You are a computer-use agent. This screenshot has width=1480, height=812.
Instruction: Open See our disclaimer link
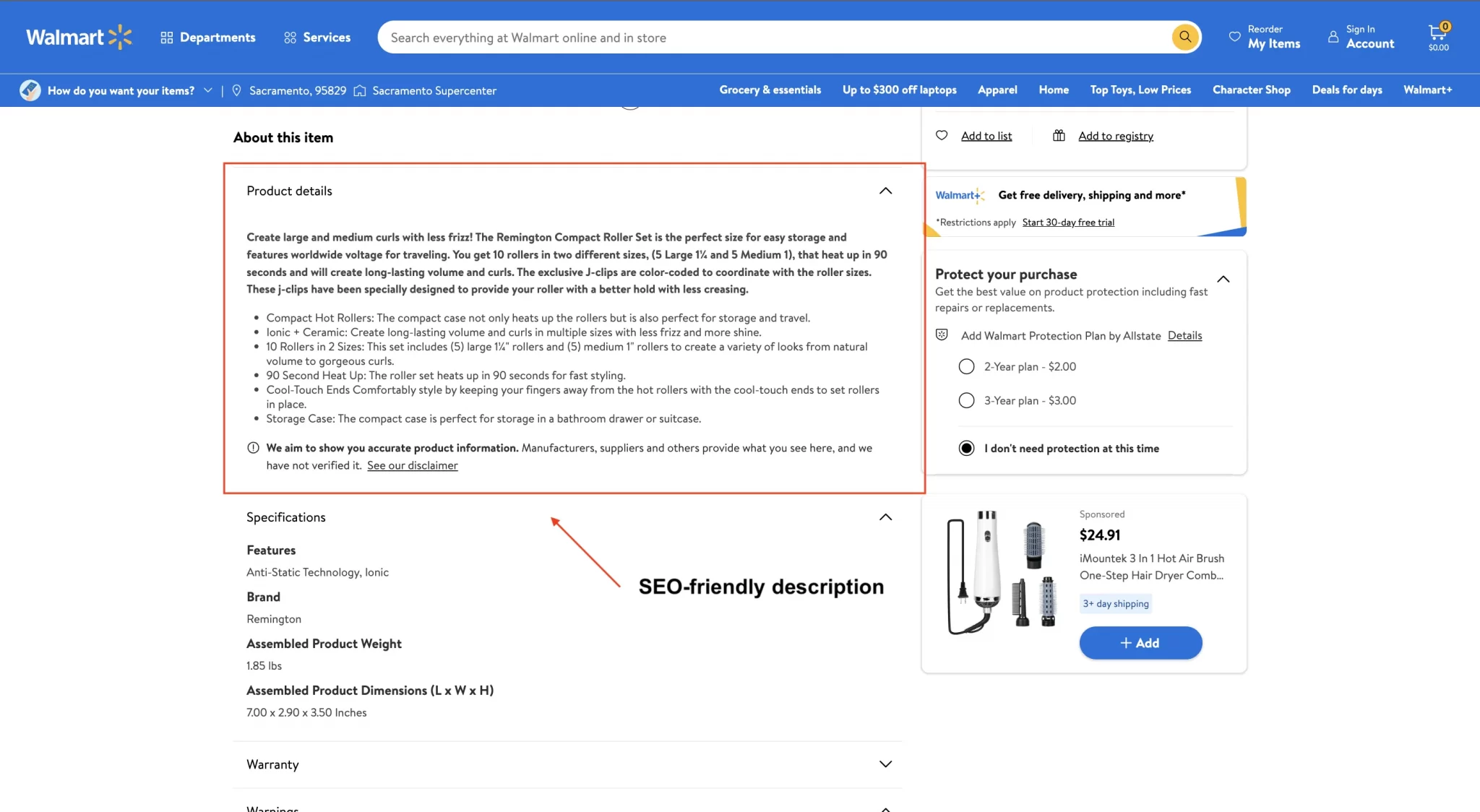click(x=412, y=465)
